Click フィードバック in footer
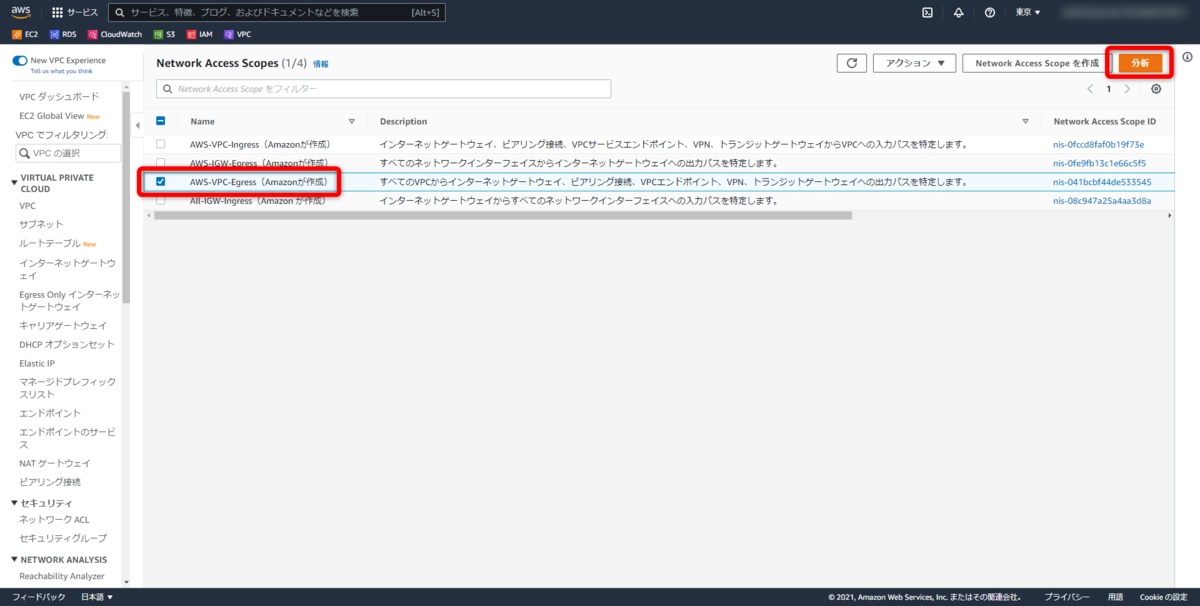This screenshot has width=1200, height=606. click(39, 597)
